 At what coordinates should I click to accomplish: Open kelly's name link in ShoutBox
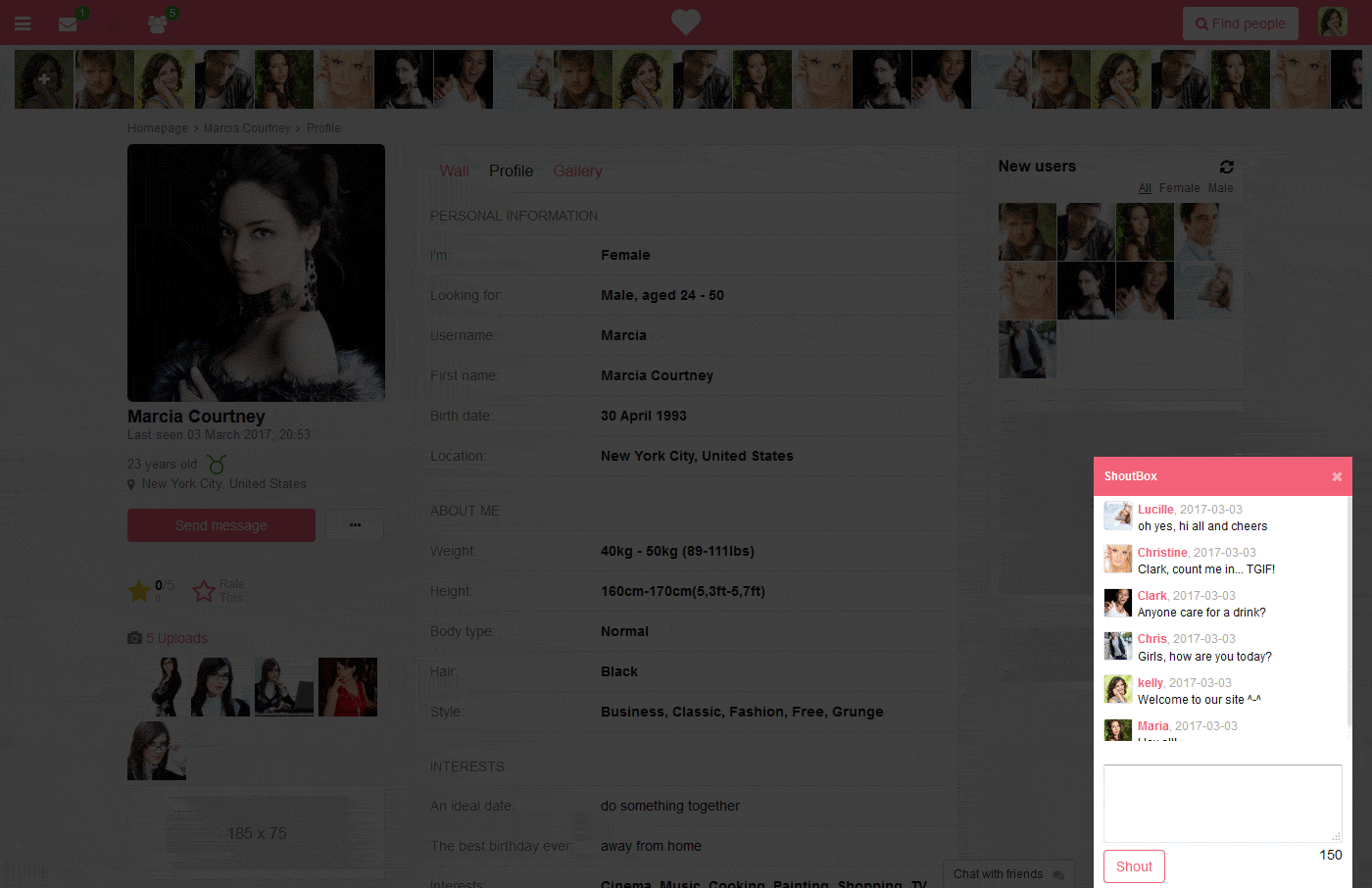pyautogui.click(x=1150, y=683)
